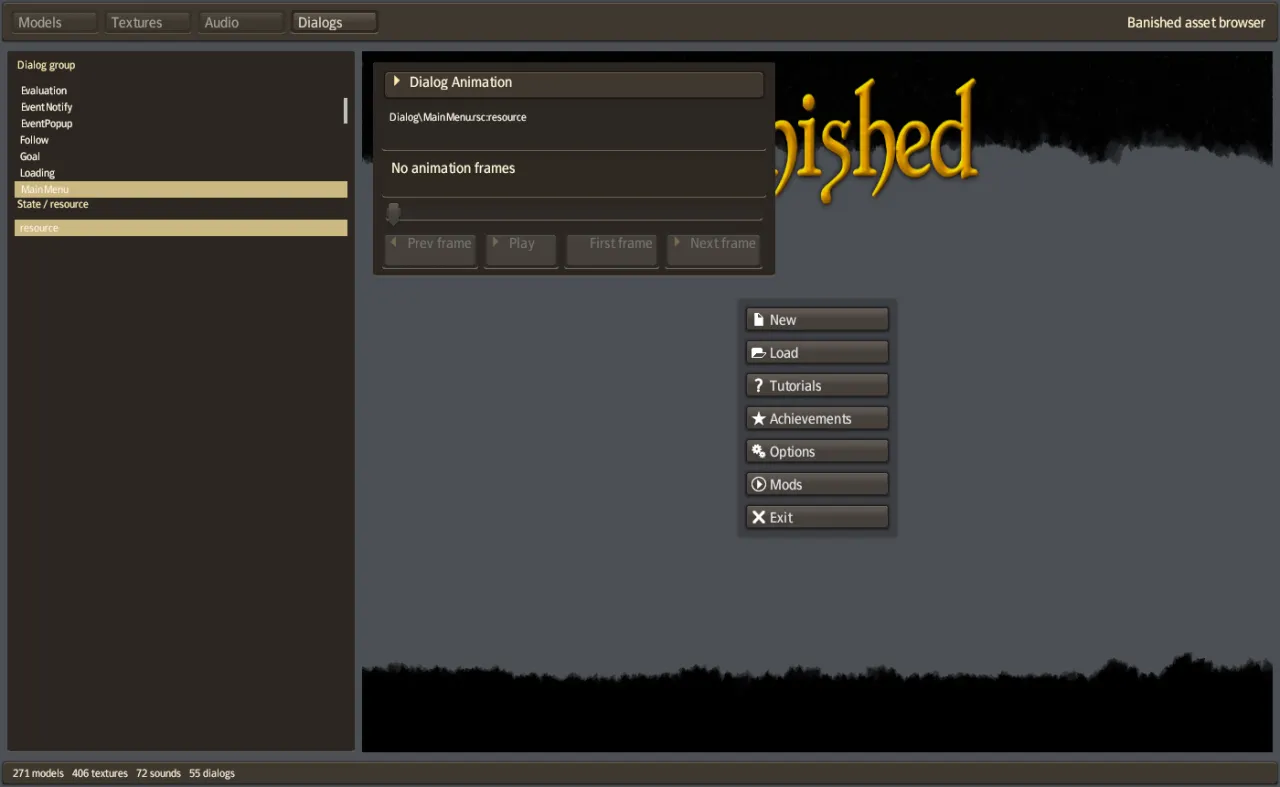Screen dimensions: 1280x787
Task: Open Achievements from the main menu
Action: [817, 419]
